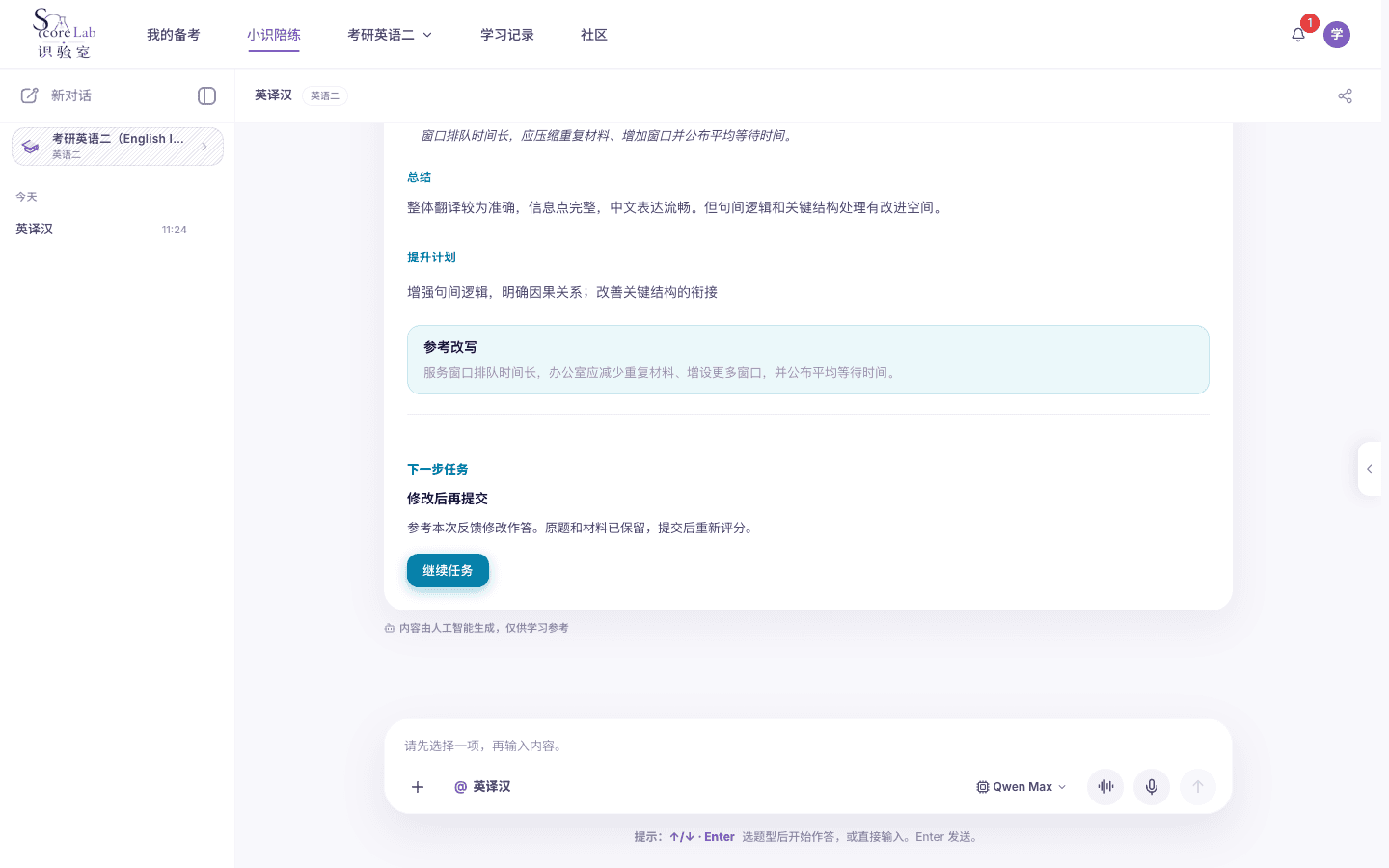Go to 我的备考 tab
Screen dimensions: 1389x868
(x=174, y=35)
